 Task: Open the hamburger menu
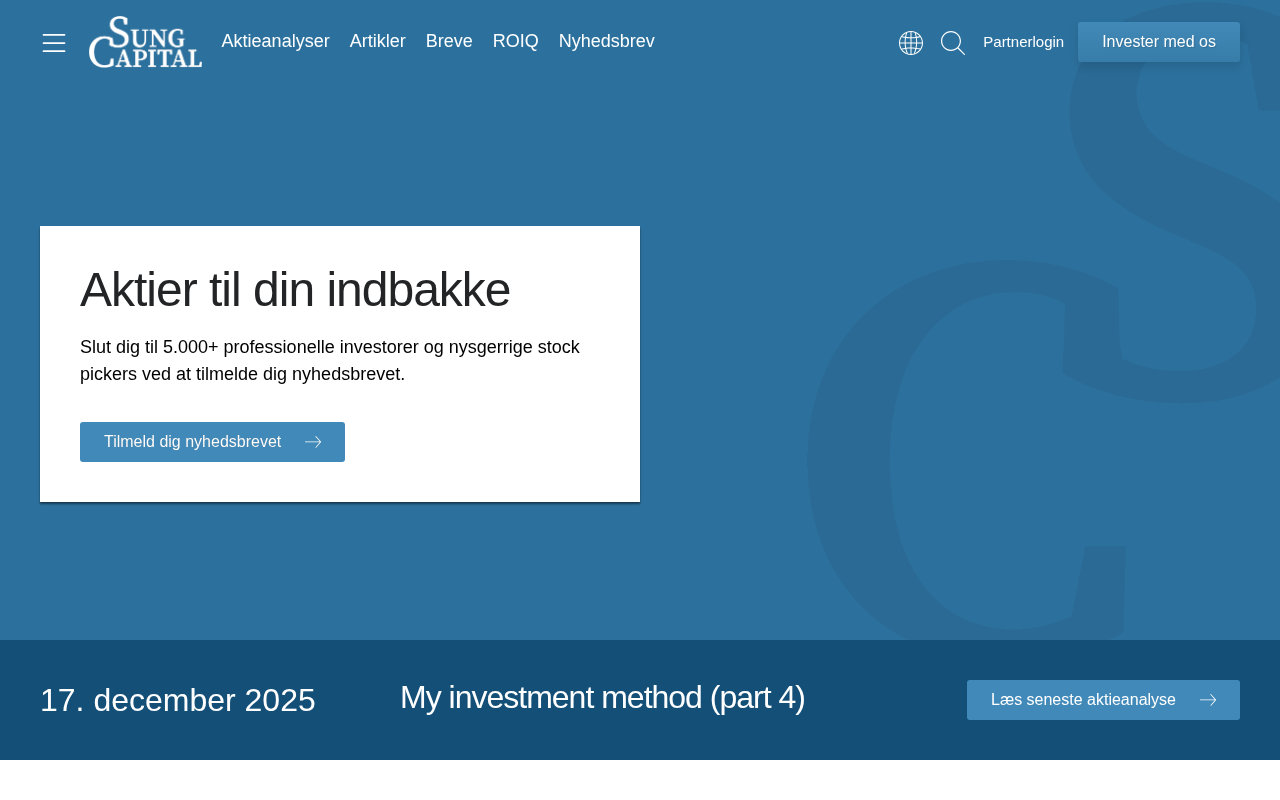(x=54, y=42)
